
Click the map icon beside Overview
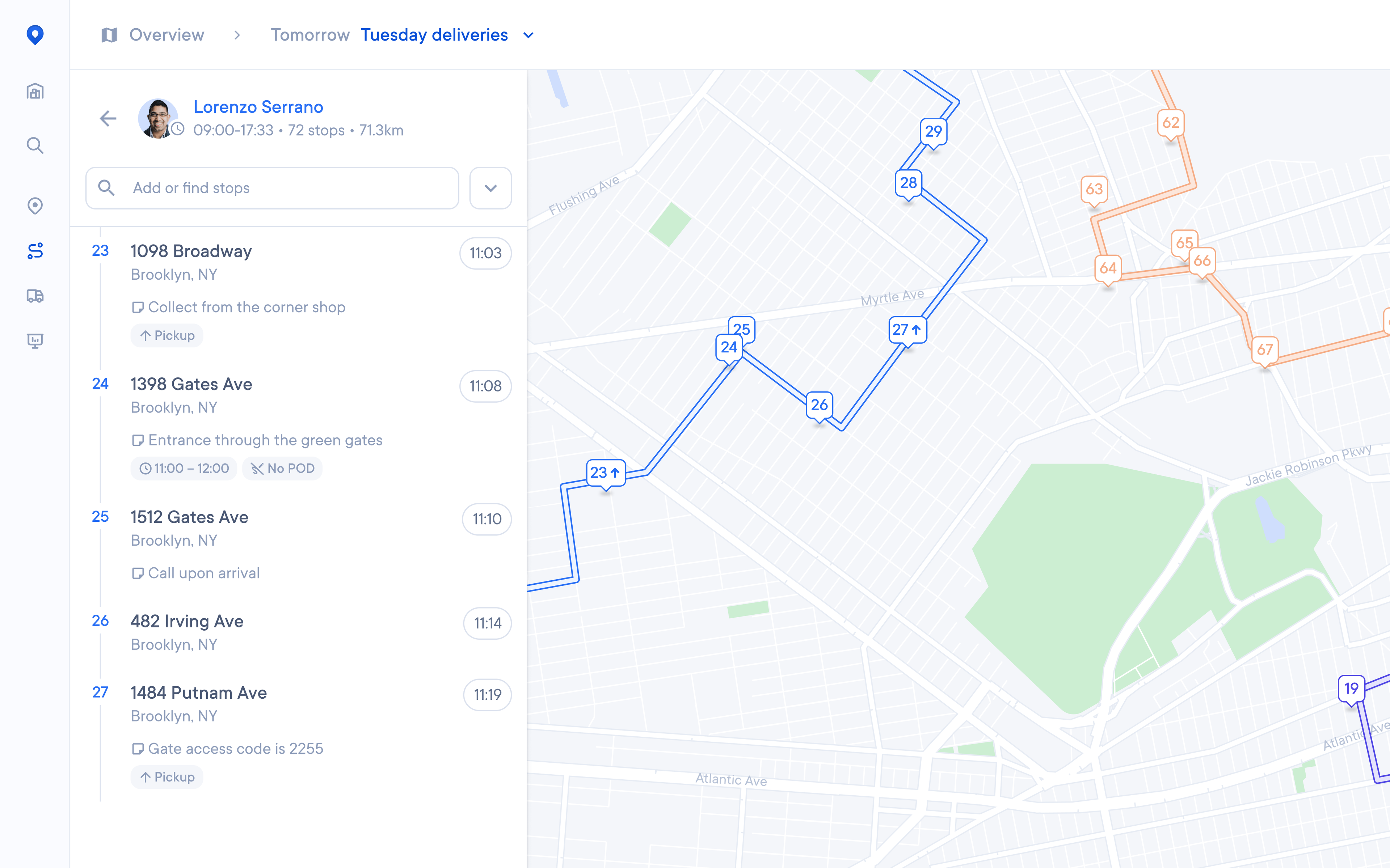pos(109,35)
